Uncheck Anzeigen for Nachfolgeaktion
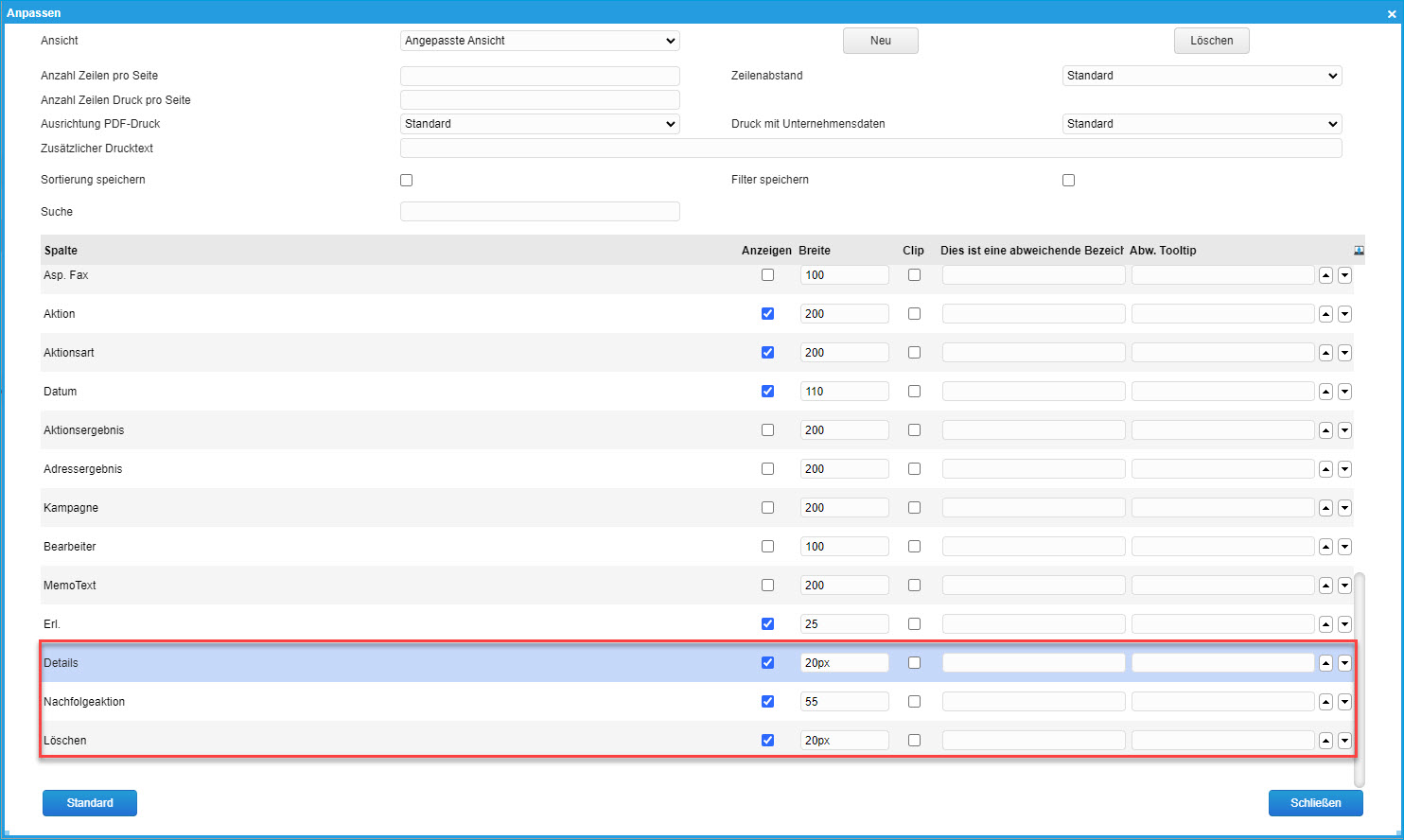 point(767,702)
